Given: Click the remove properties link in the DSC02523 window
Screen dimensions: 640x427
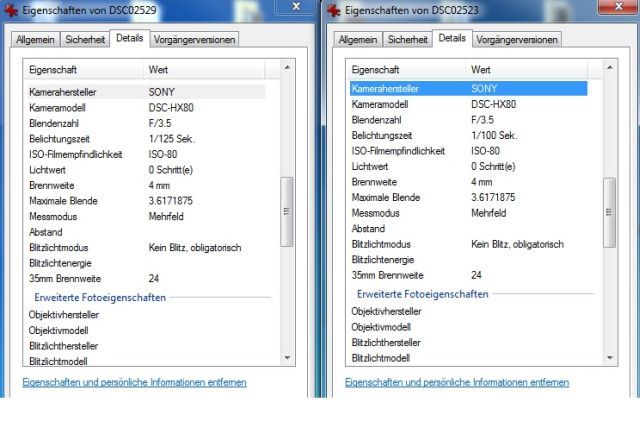Looking at the screenshot, I should (457, 383).
